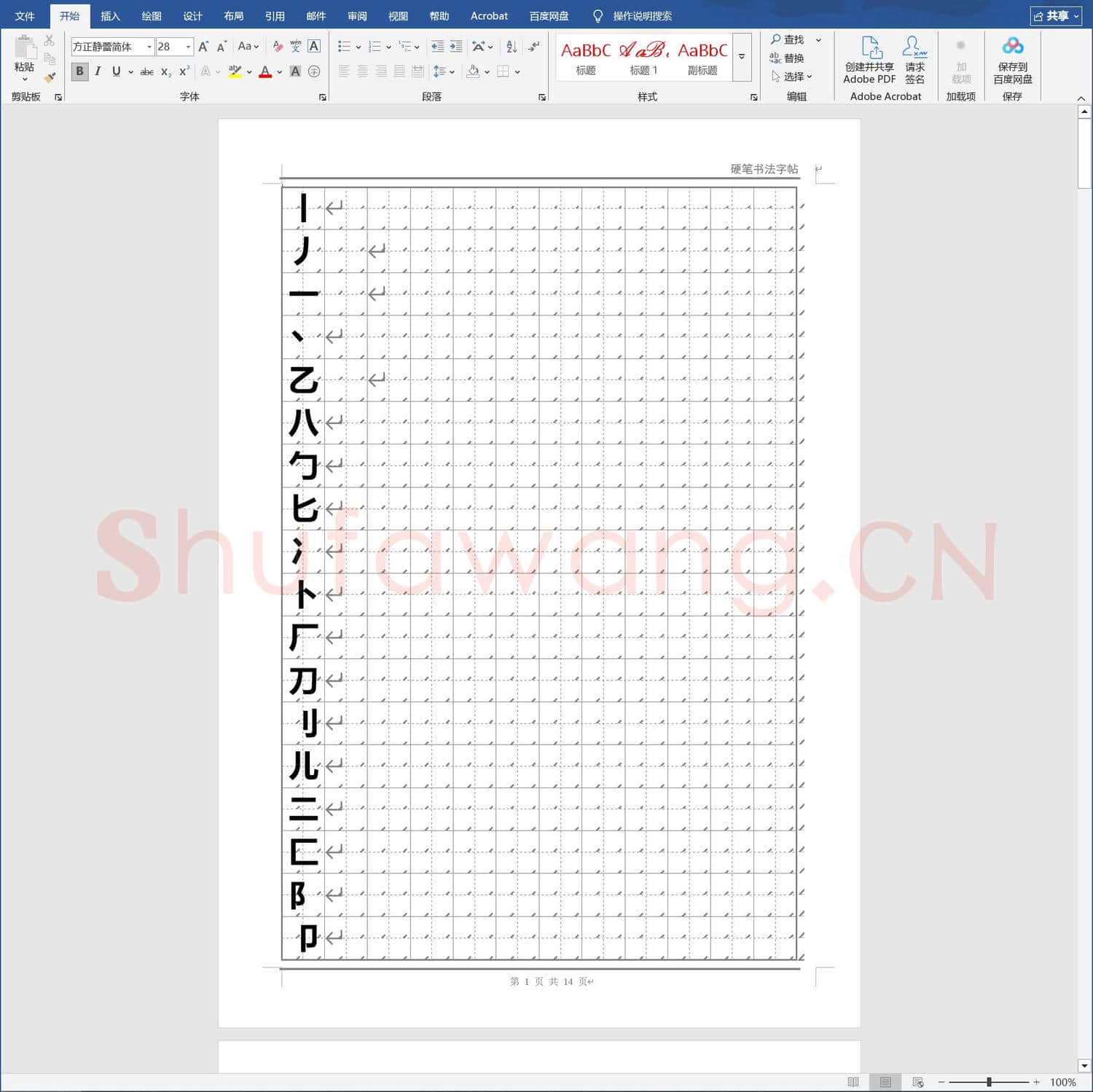Click the search box 操作说明搜索

(642, 16)
